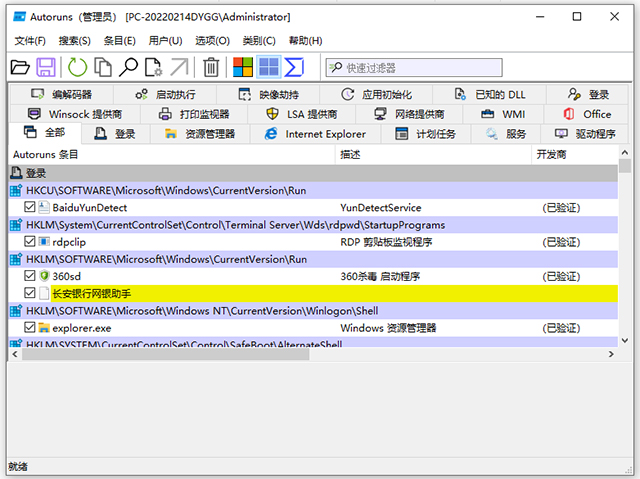Switch to the 驱动程序 tab
Image resolution: width=640 pixels, height=479 pixels.
pyautogui.click(x=584, y=134)
